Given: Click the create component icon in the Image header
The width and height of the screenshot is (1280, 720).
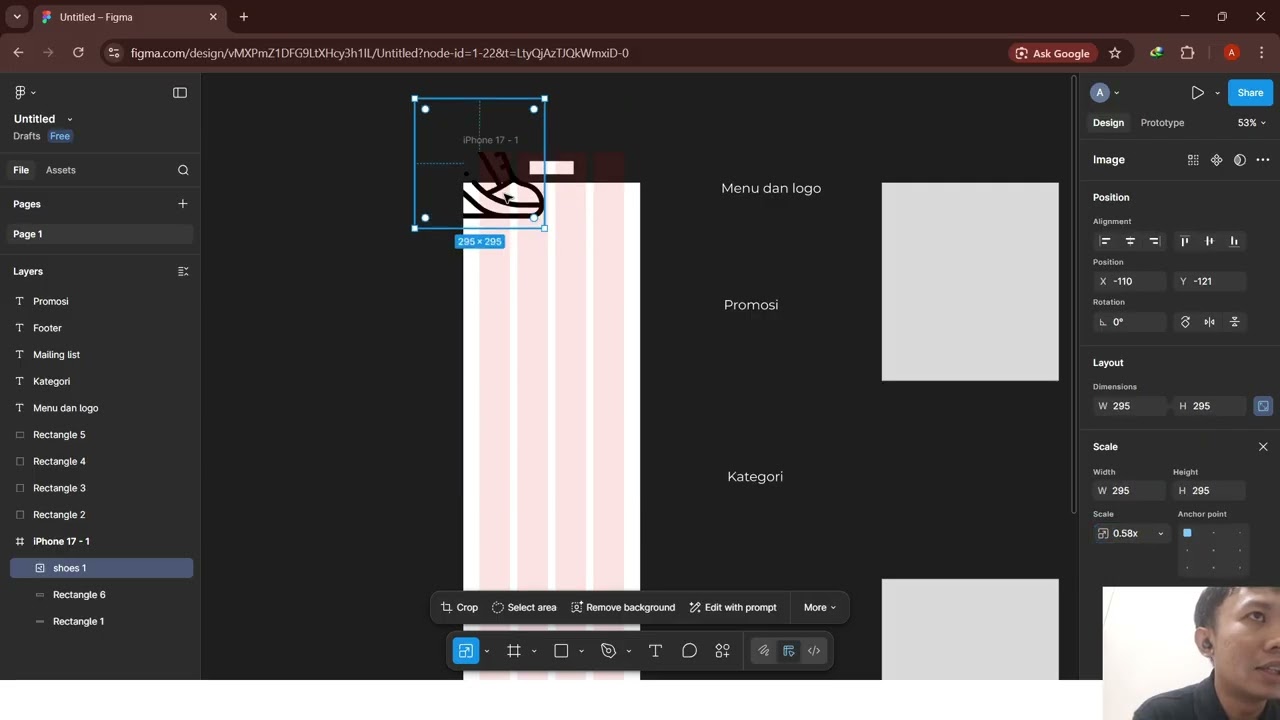Looking at the screenshot, I should click(1216, 160).
